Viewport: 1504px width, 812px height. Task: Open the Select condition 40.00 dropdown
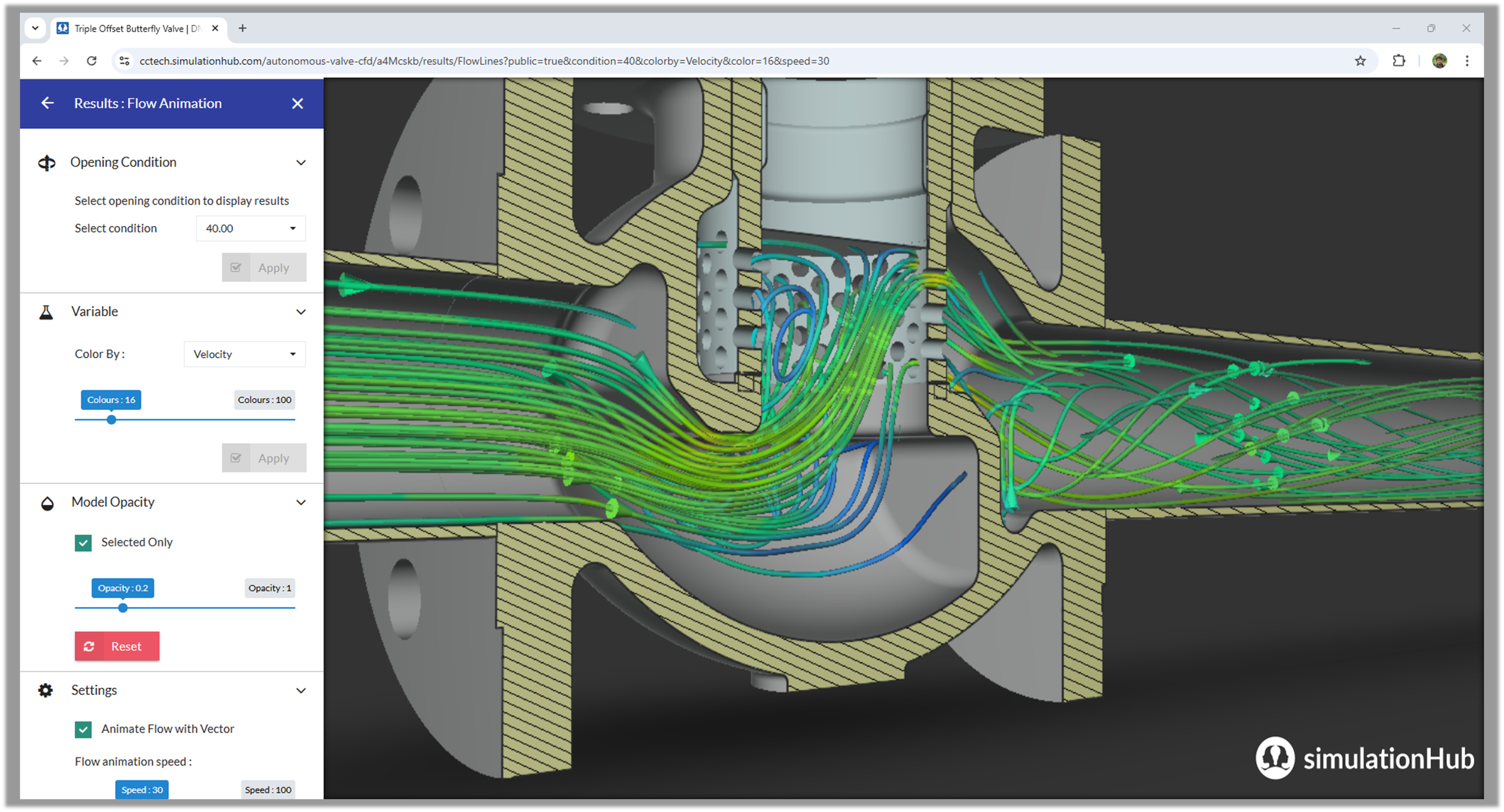(x=251, y=229)
